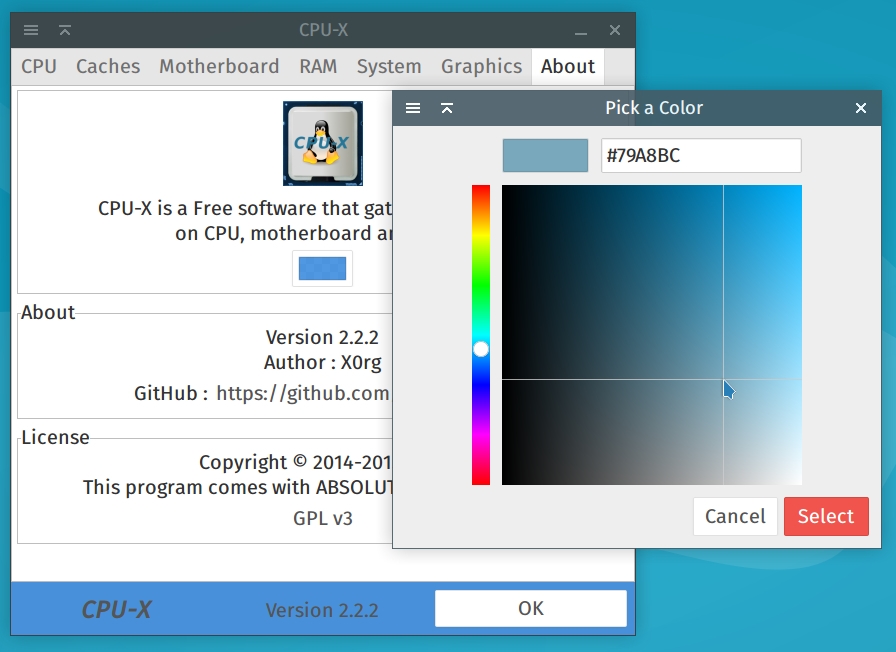Image resolution: width=896 pixels, height=652 pixels.
Task: Click the 'on CPU, motherboard' description line
Action: 284,234
